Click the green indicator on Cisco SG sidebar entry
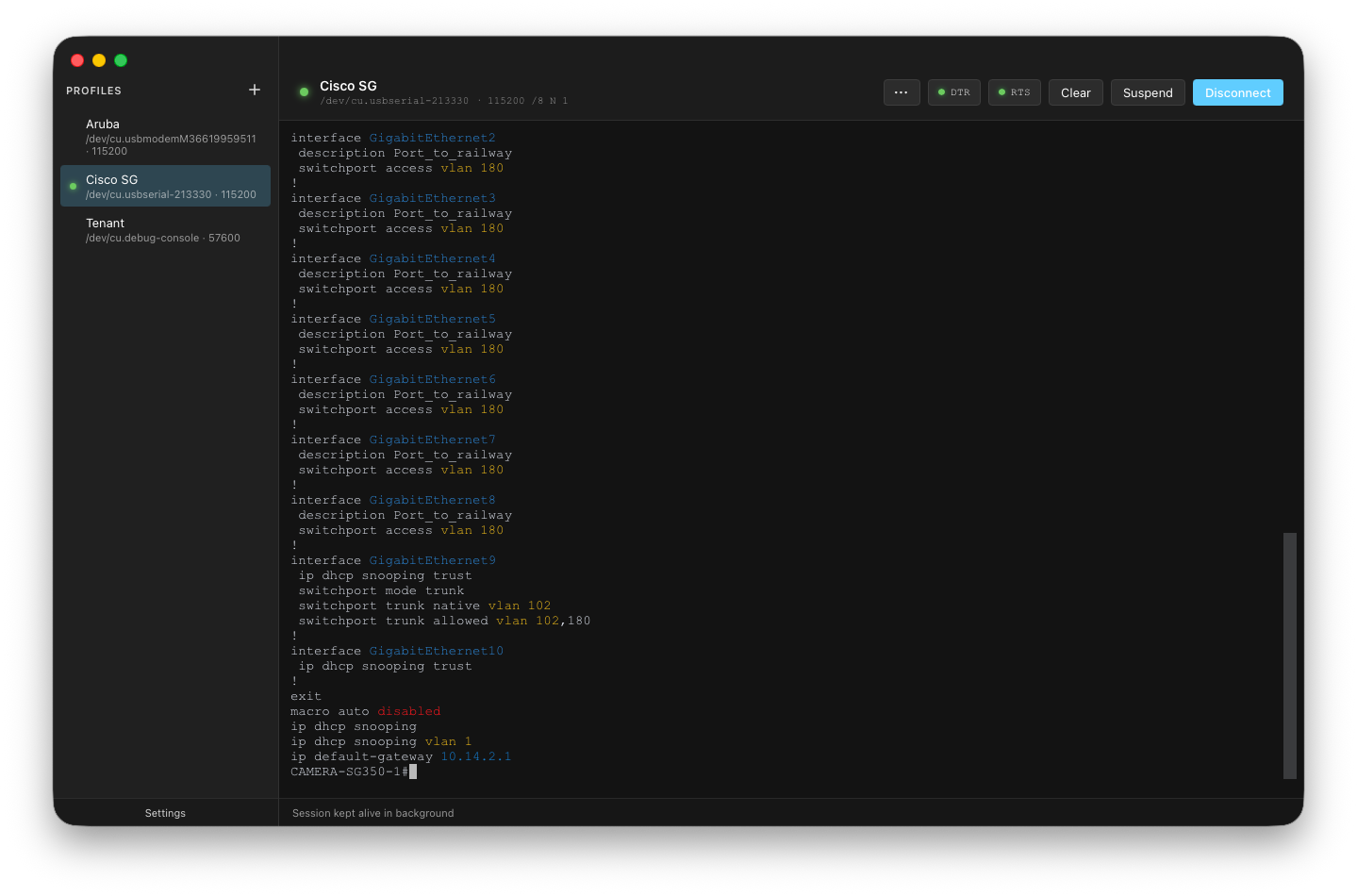The width and height of the screenshot is (1357, 896). (x=73, y=186)
